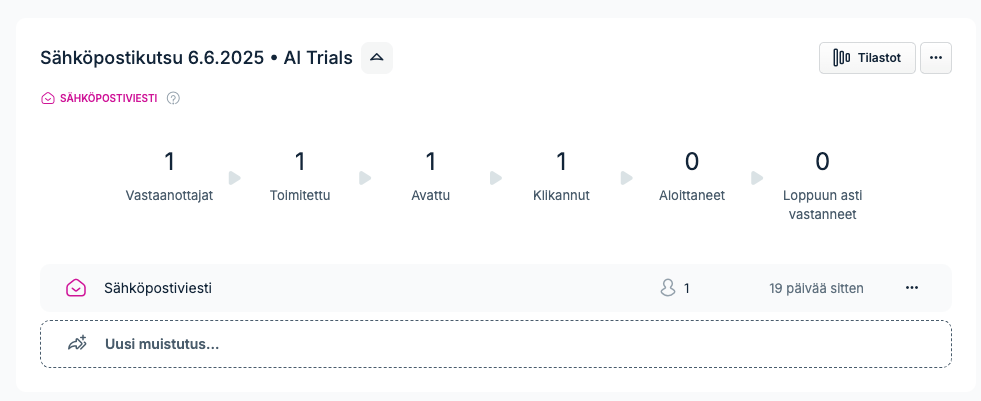Open the Tilastot statistics view

[867, 58]
